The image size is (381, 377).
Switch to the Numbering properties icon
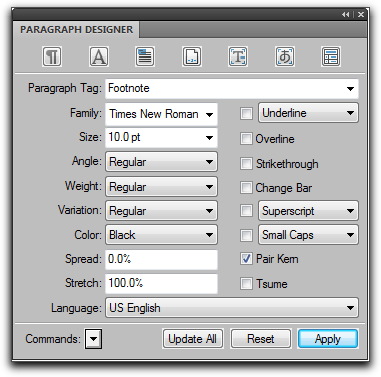(192, 57)
